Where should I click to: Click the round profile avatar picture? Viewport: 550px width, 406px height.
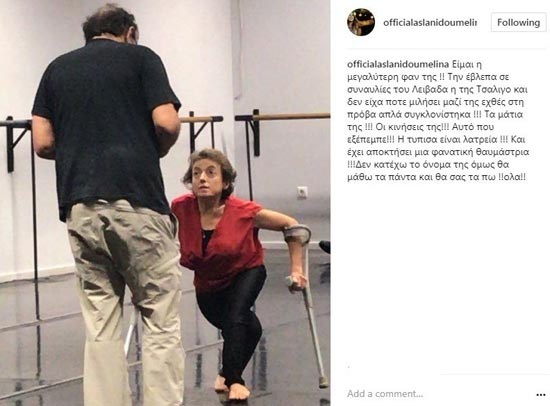[361, 22]
